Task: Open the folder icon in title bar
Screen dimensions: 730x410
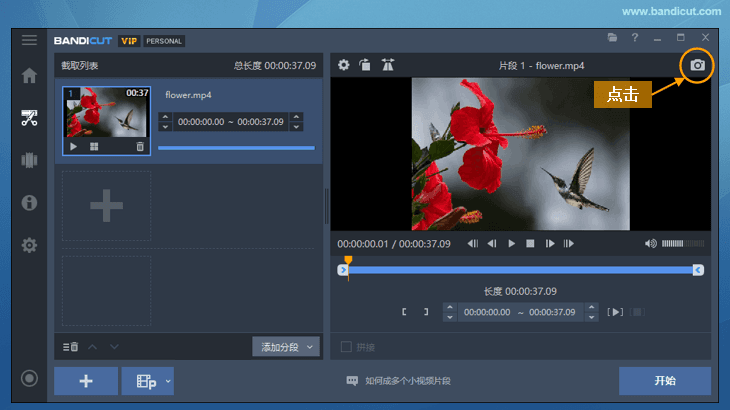Action: click(x=612, y=38)
